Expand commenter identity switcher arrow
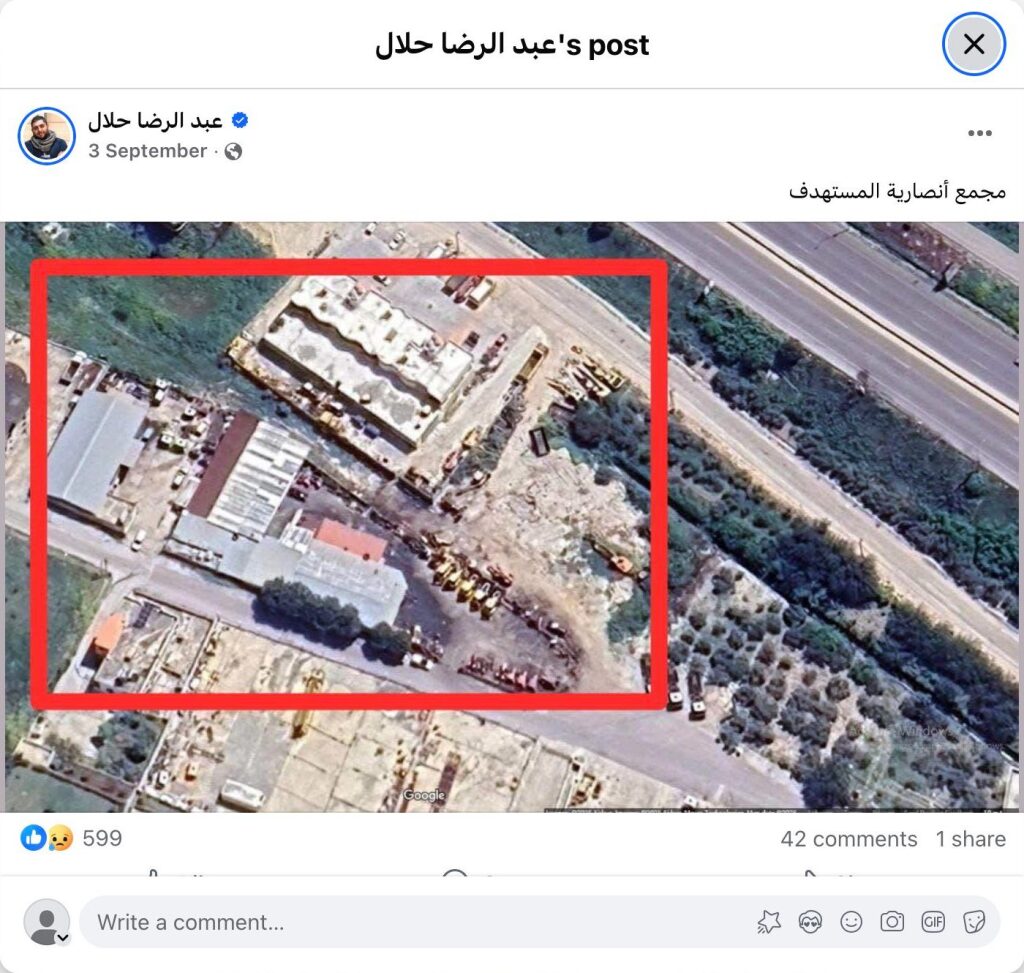The image size is (1024, 973). tap(63, 938)
